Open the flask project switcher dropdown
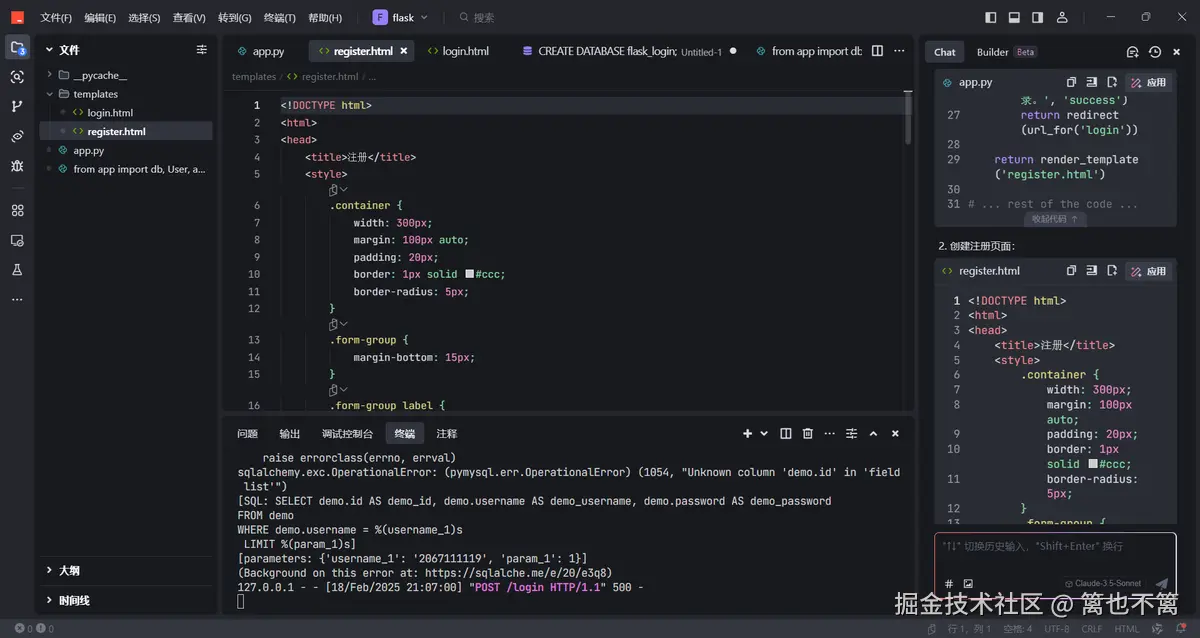 401,17
